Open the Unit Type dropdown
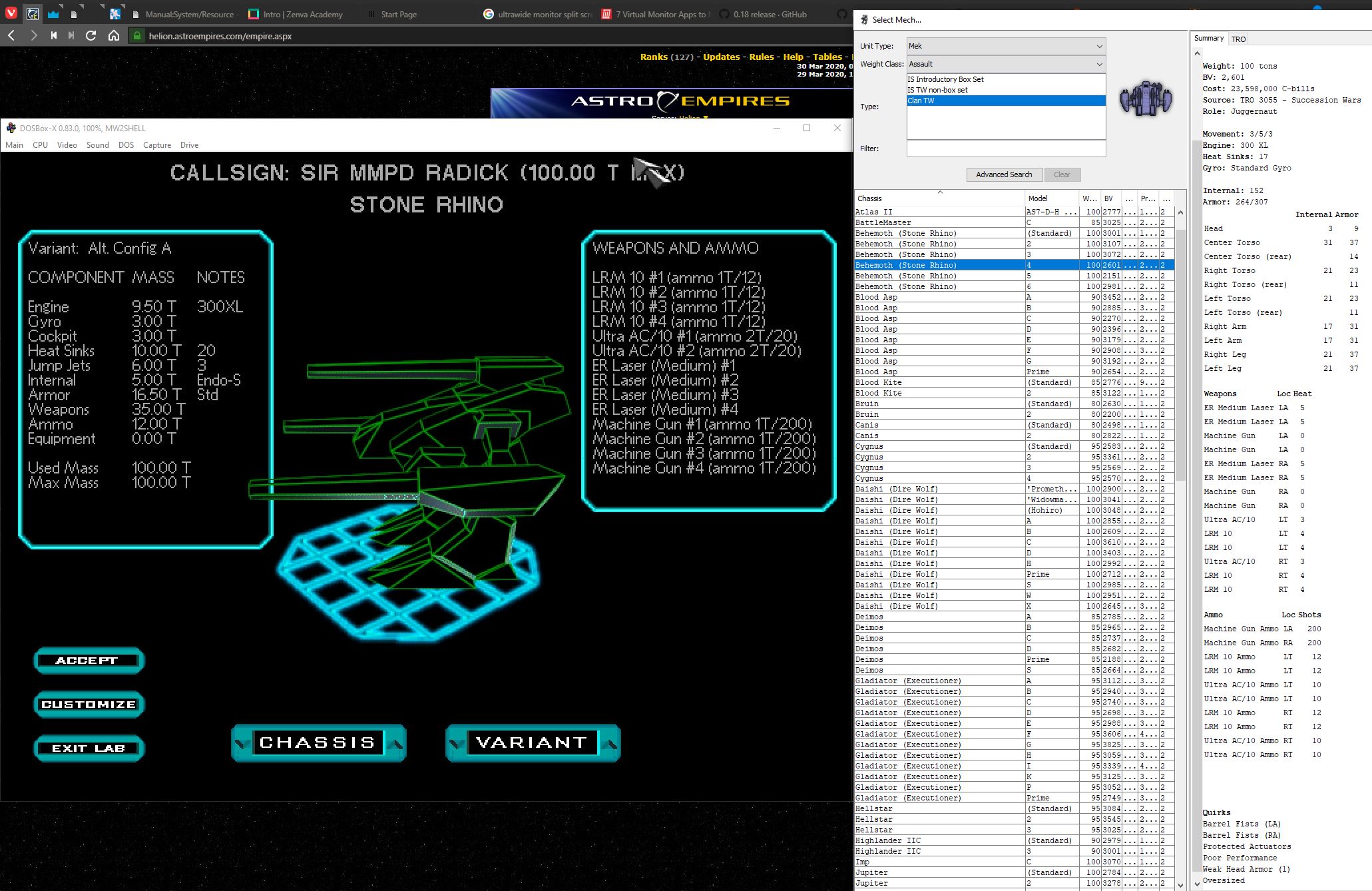 (x=1005, y=46)
